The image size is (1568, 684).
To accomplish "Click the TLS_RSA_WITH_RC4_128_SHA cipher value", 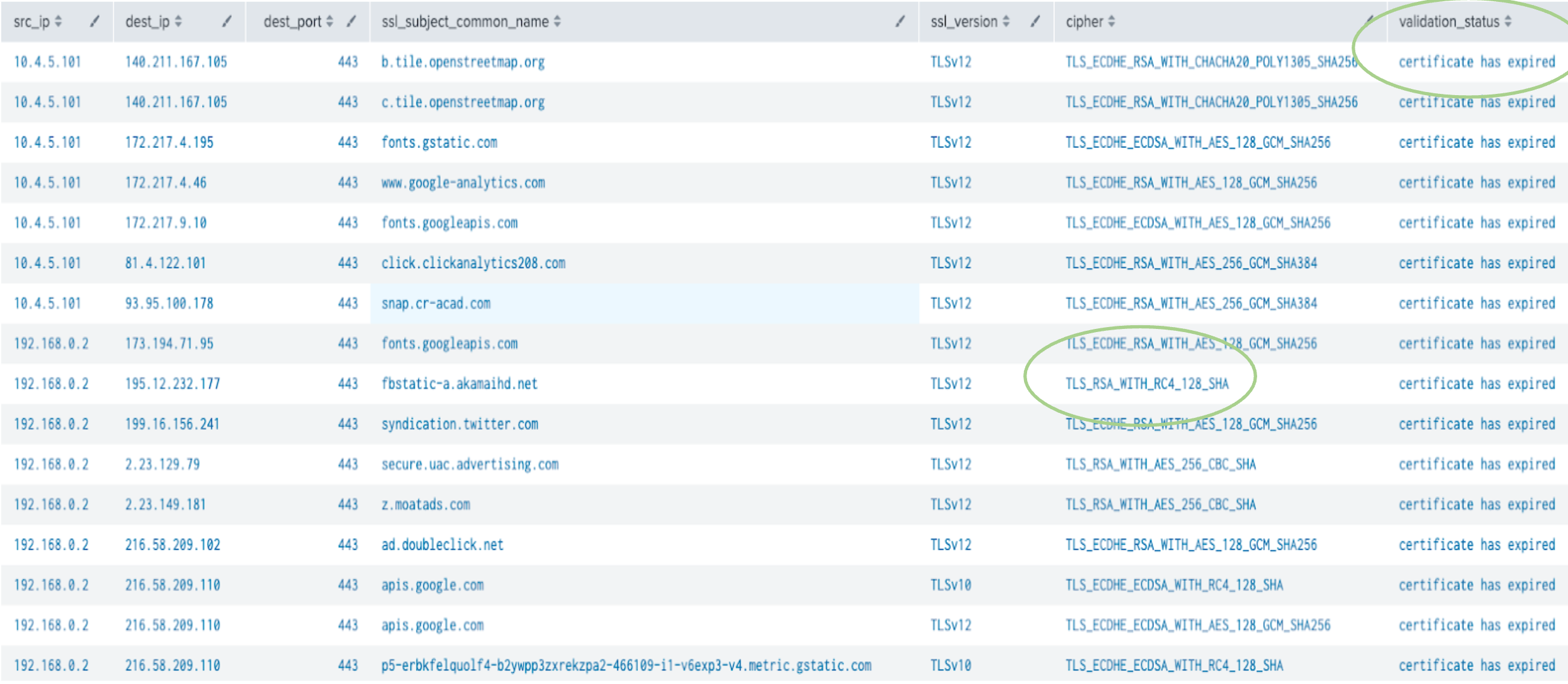I will pos(1147,384).
